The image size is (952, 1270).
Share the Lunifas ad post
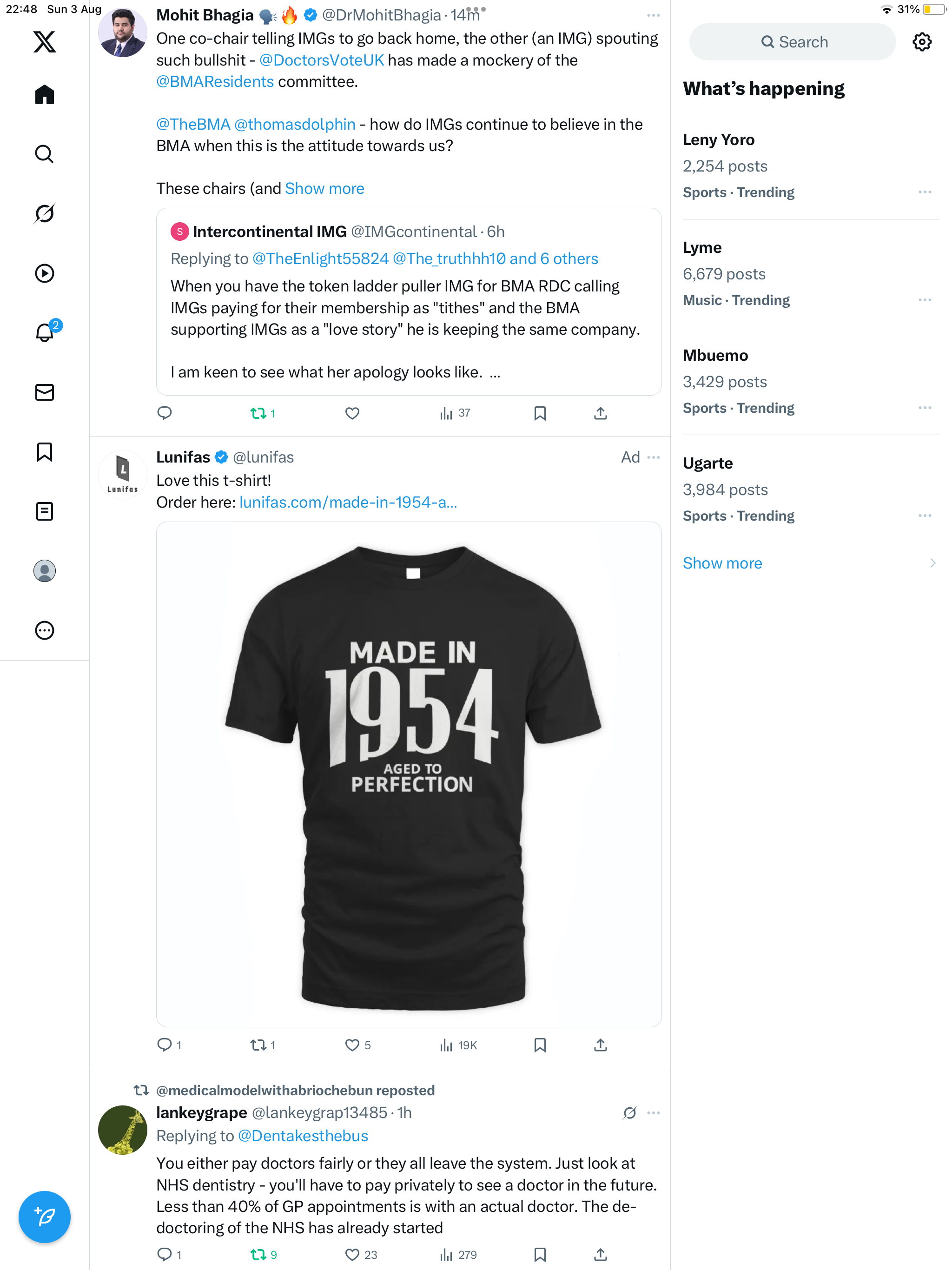point(600,1045)
